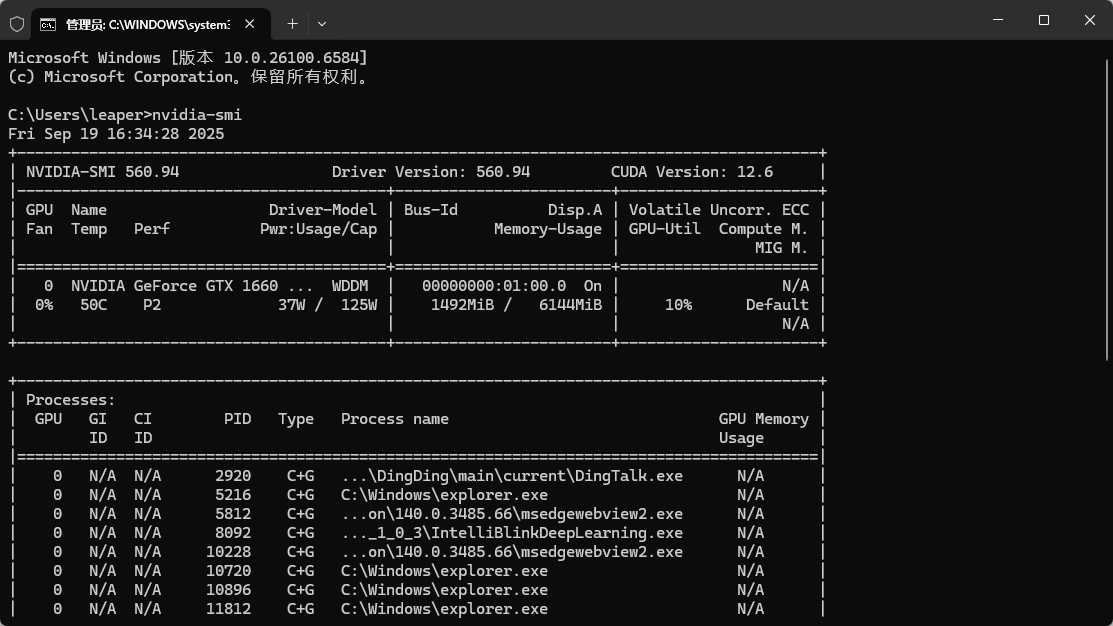Click the Driver Version 560.94 text
This screenshot has width=1113, height=626.
(x=431, y=172)
